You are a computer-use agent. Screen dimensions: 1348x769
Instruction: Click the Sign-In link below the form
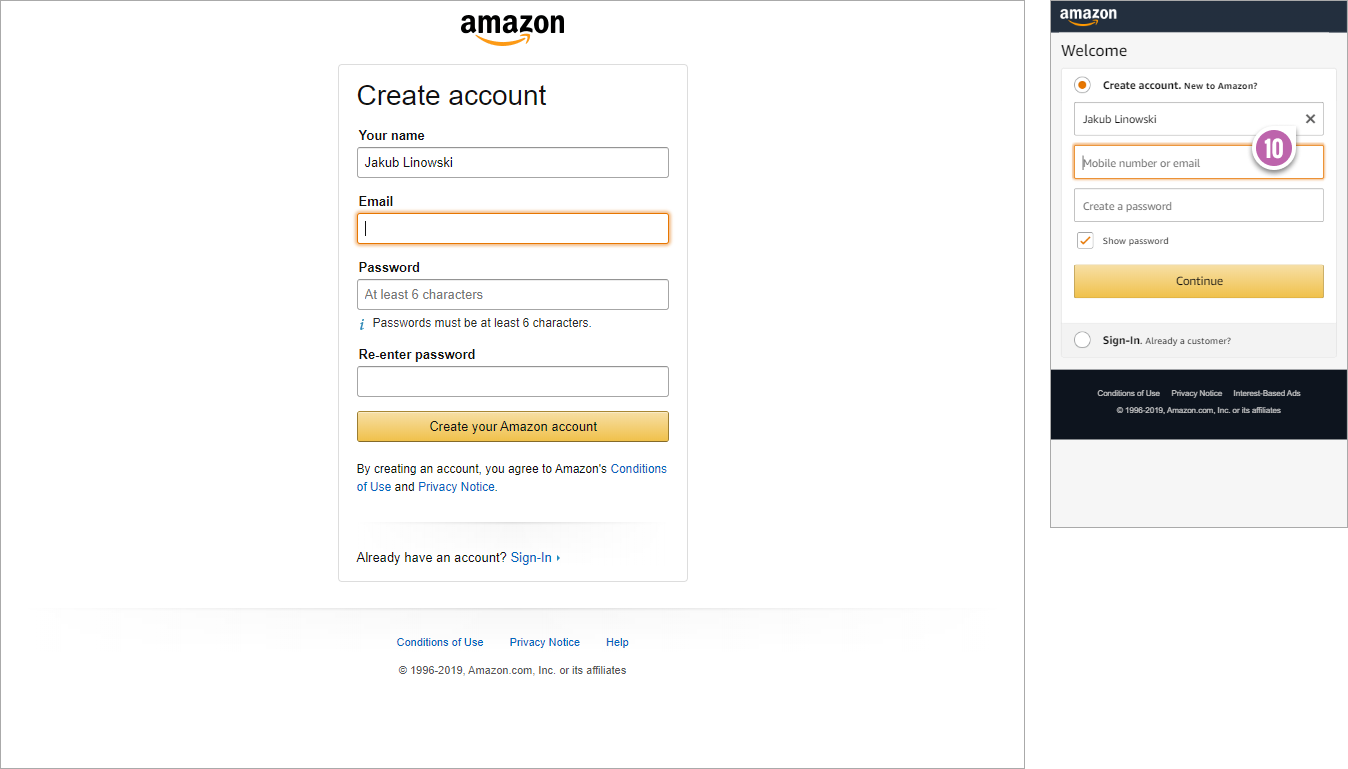tap(532, 557)
